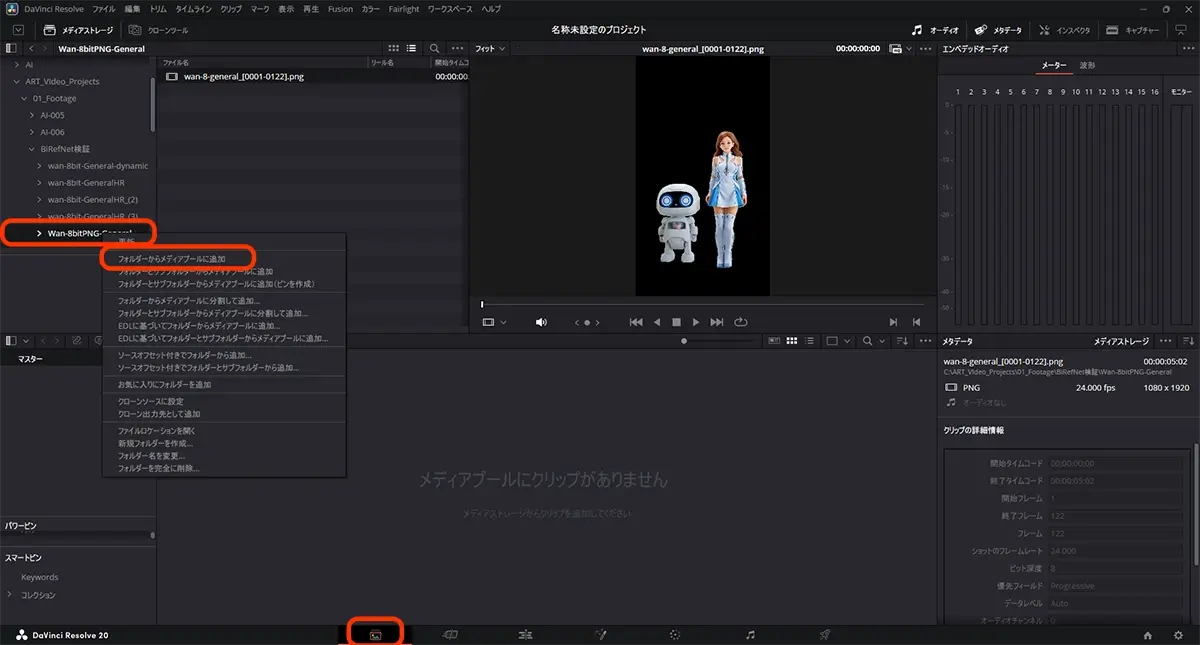The width and height of the screenshot is (1200, 645).
Task: Open the Clone Tool
Action: (160, 29)
